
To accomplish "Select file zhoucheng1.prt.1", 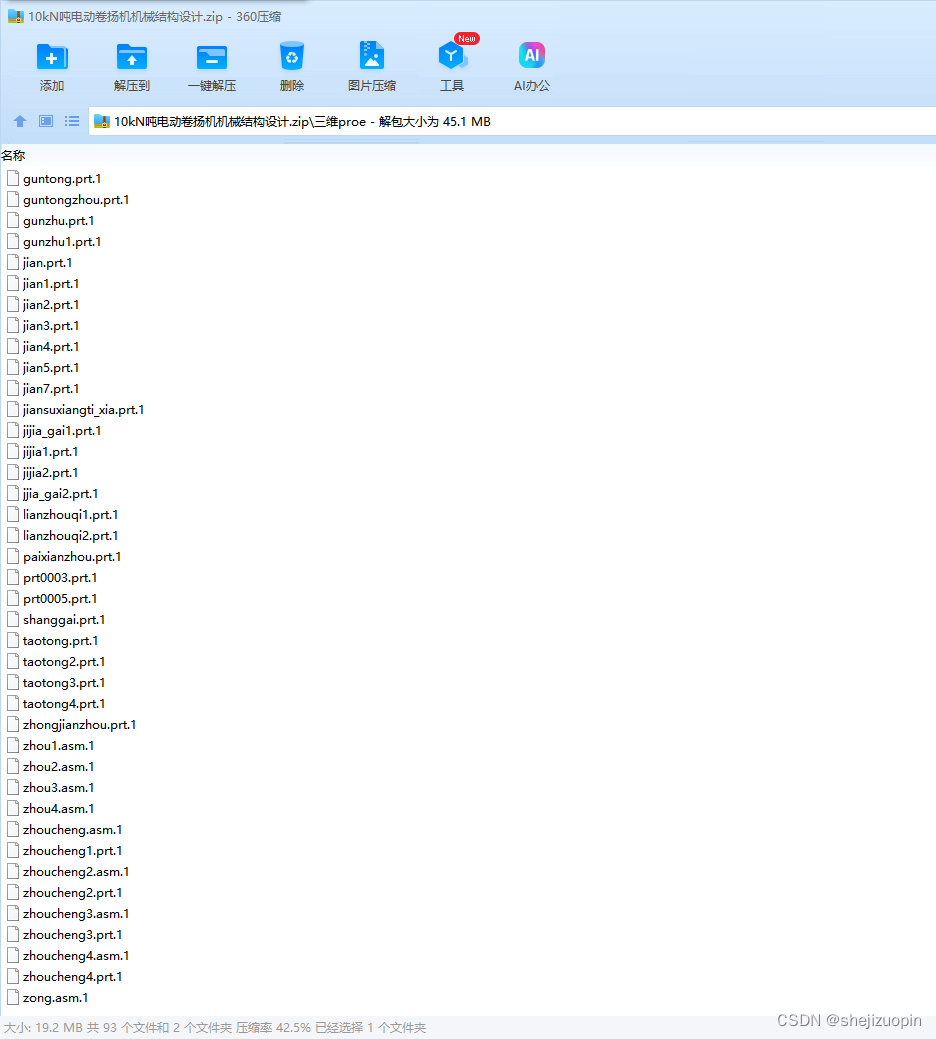I will click(x=65, y=851).
